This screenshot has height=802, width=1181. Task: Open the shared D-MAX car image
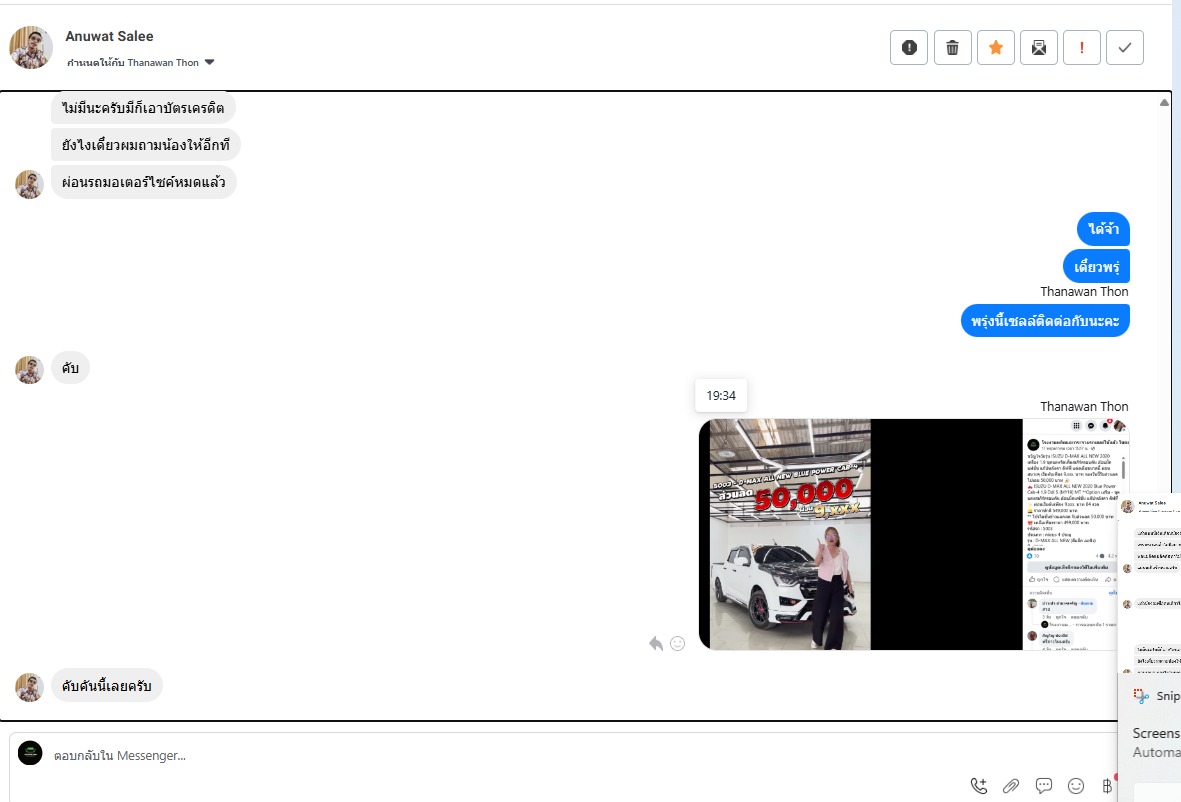tap(914, 534)
